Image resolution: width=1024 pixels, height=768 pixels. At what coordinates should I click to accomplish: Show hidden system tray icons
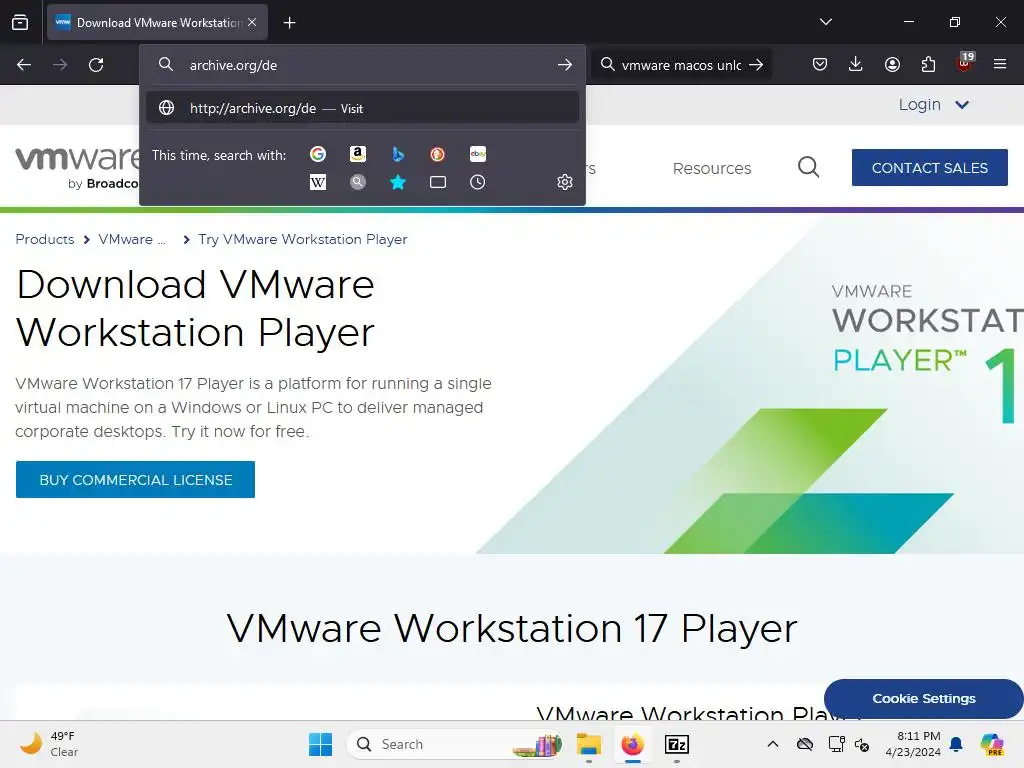(773, 744)
